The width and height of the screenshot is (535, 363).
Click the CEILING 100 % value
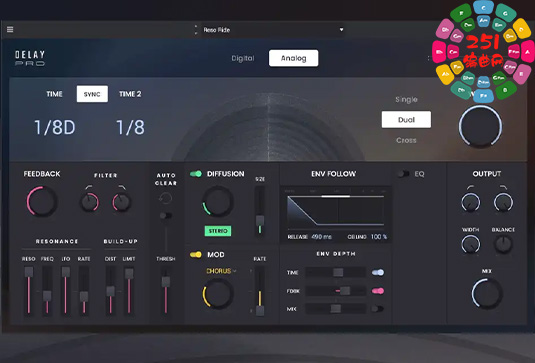point(379,236)
